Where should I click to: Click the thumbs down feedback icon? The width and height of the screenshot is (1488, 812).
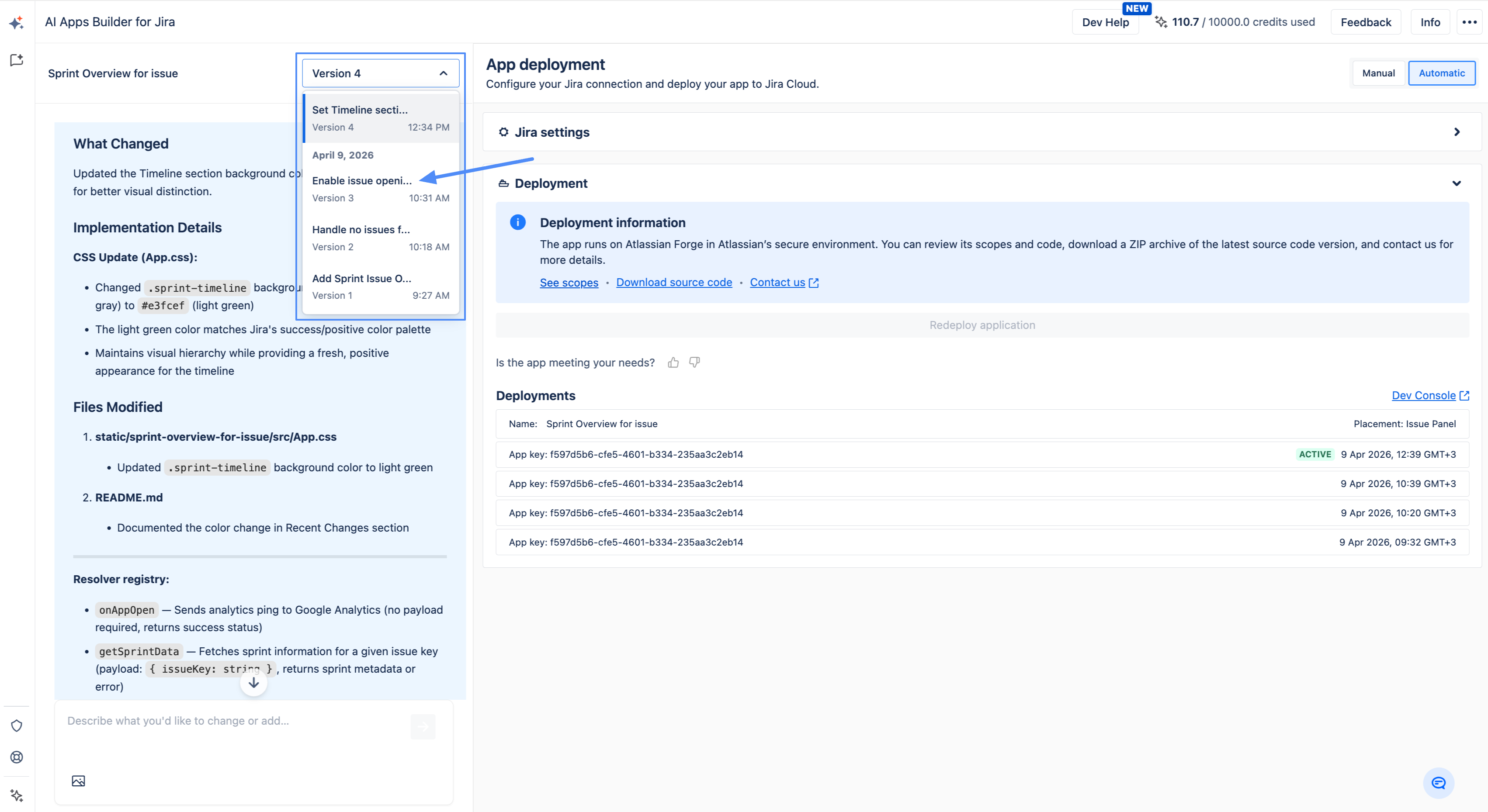coord(694,363)
